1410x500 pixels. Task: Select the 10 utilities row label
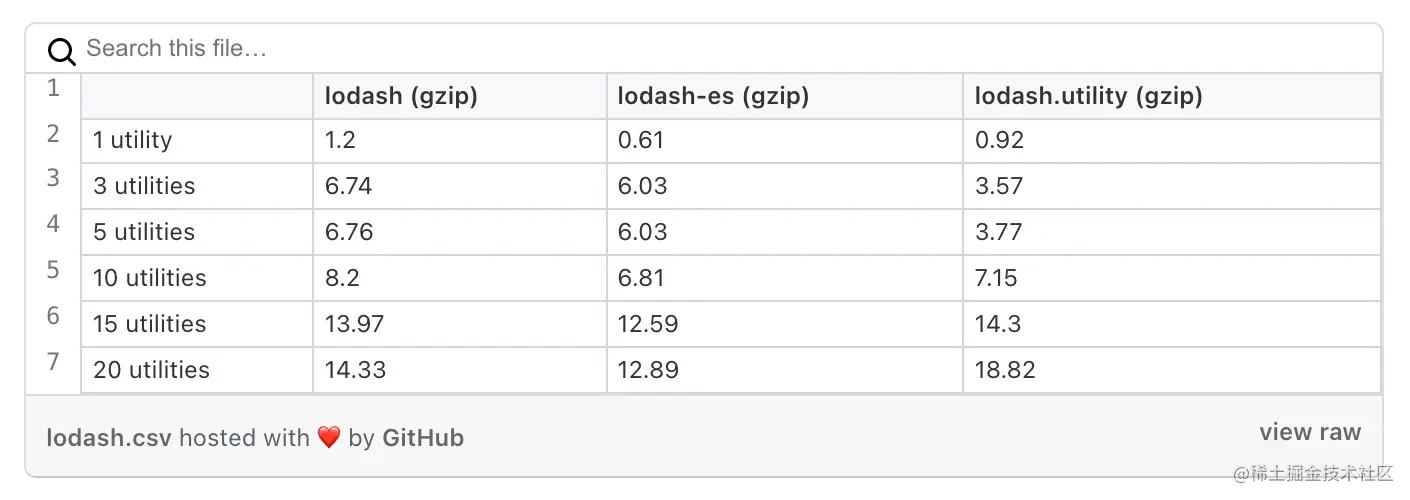tap(150, 278)
